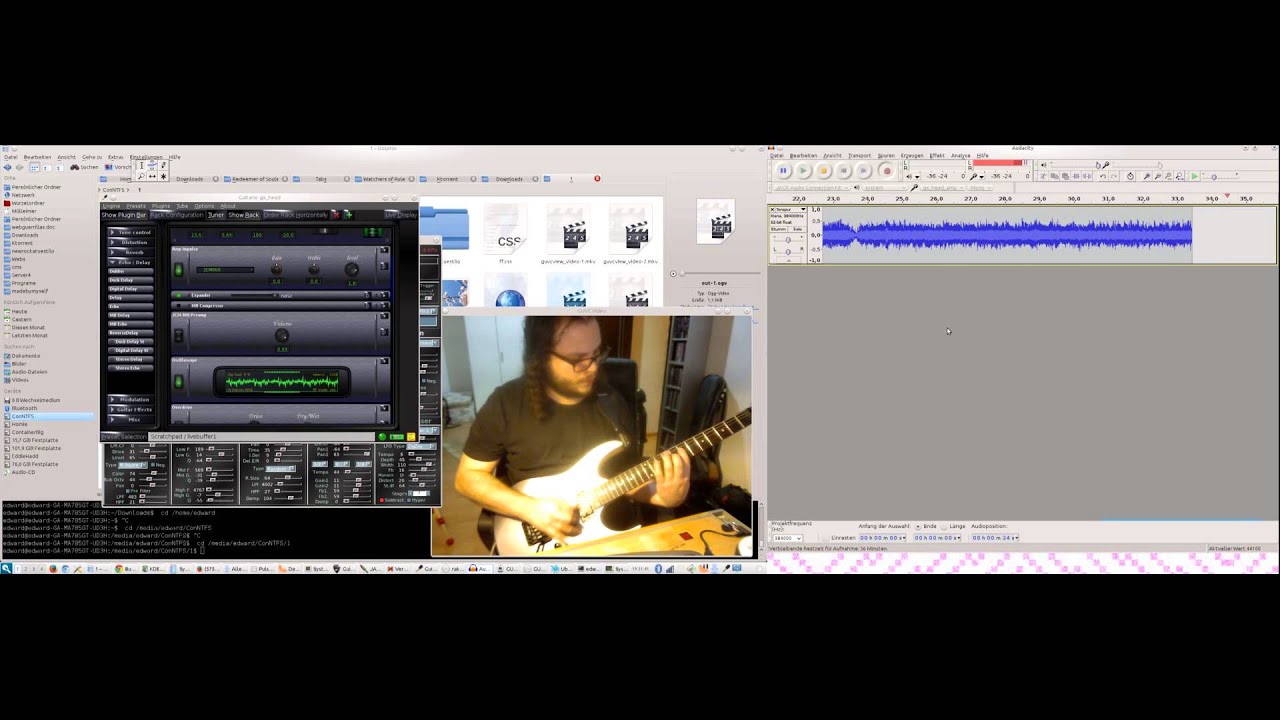Collapse the Echo / Delay plugin group
The height and width of the screenshot is (720, 1280).
coord(131,262)
